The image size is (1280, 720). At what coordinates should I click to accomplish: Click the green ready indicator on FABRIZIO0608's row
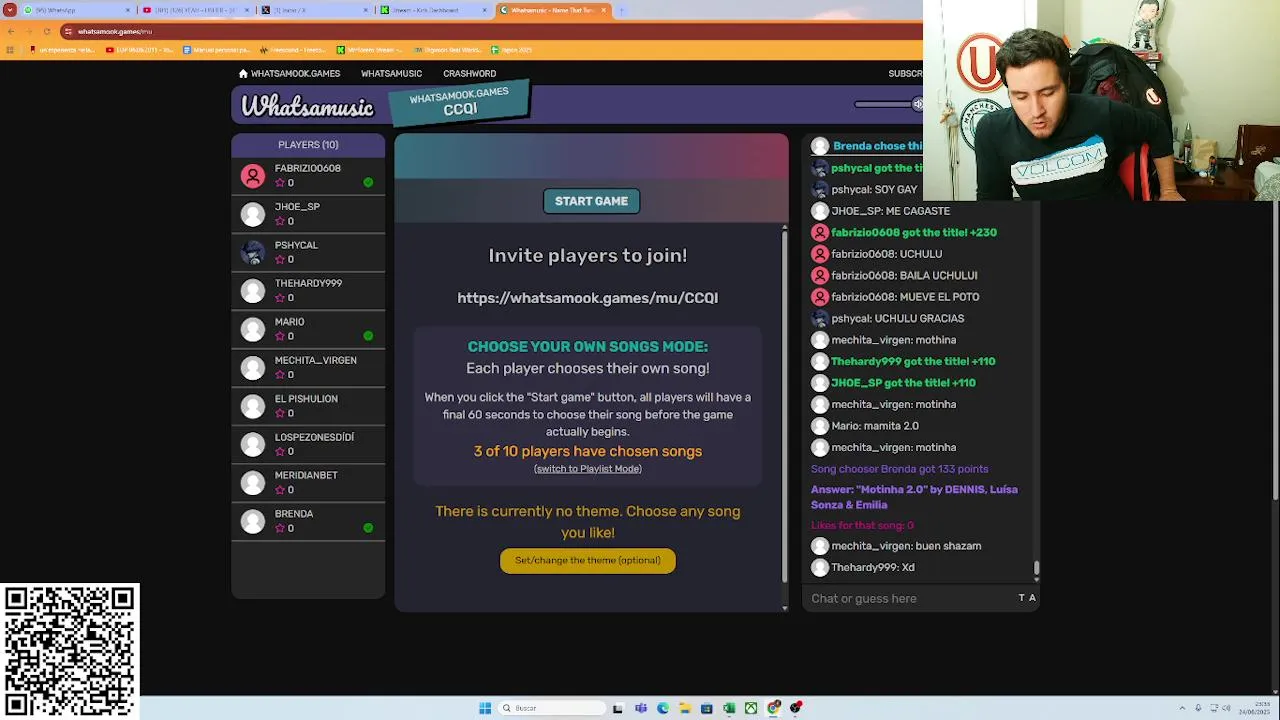(x=368, y=182)
